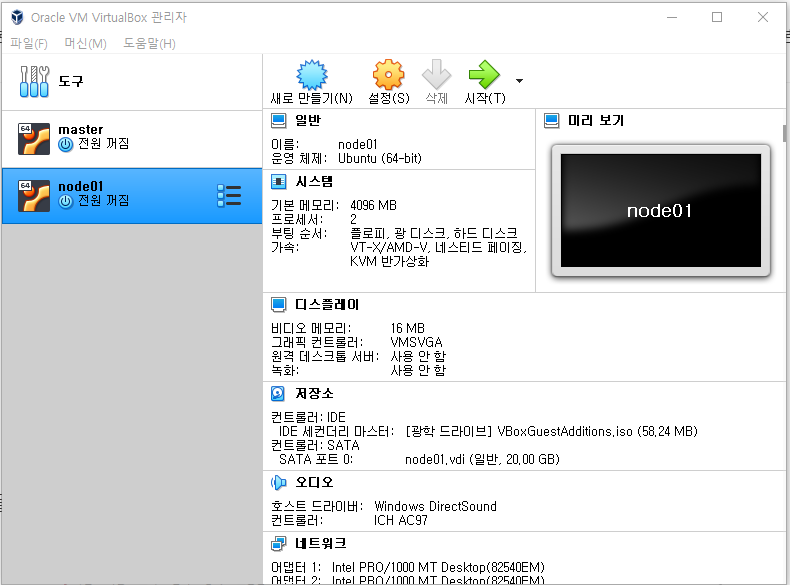Select the Tools (도구) entry icon

pyautogui.click(x=34, y=81)
